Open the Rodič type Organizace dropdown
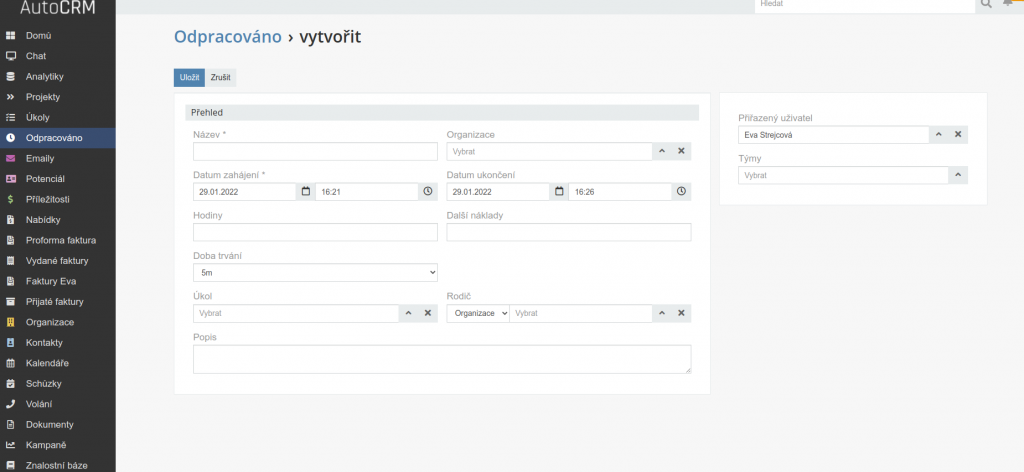The width and height of the screenshot is (1024, 472). click(478, 313)
